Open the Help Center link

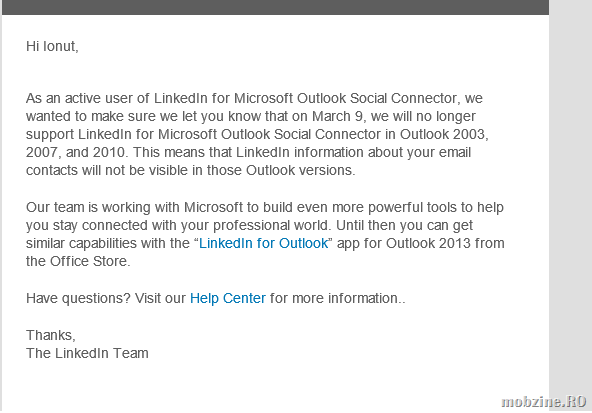[x=228, y=299]
